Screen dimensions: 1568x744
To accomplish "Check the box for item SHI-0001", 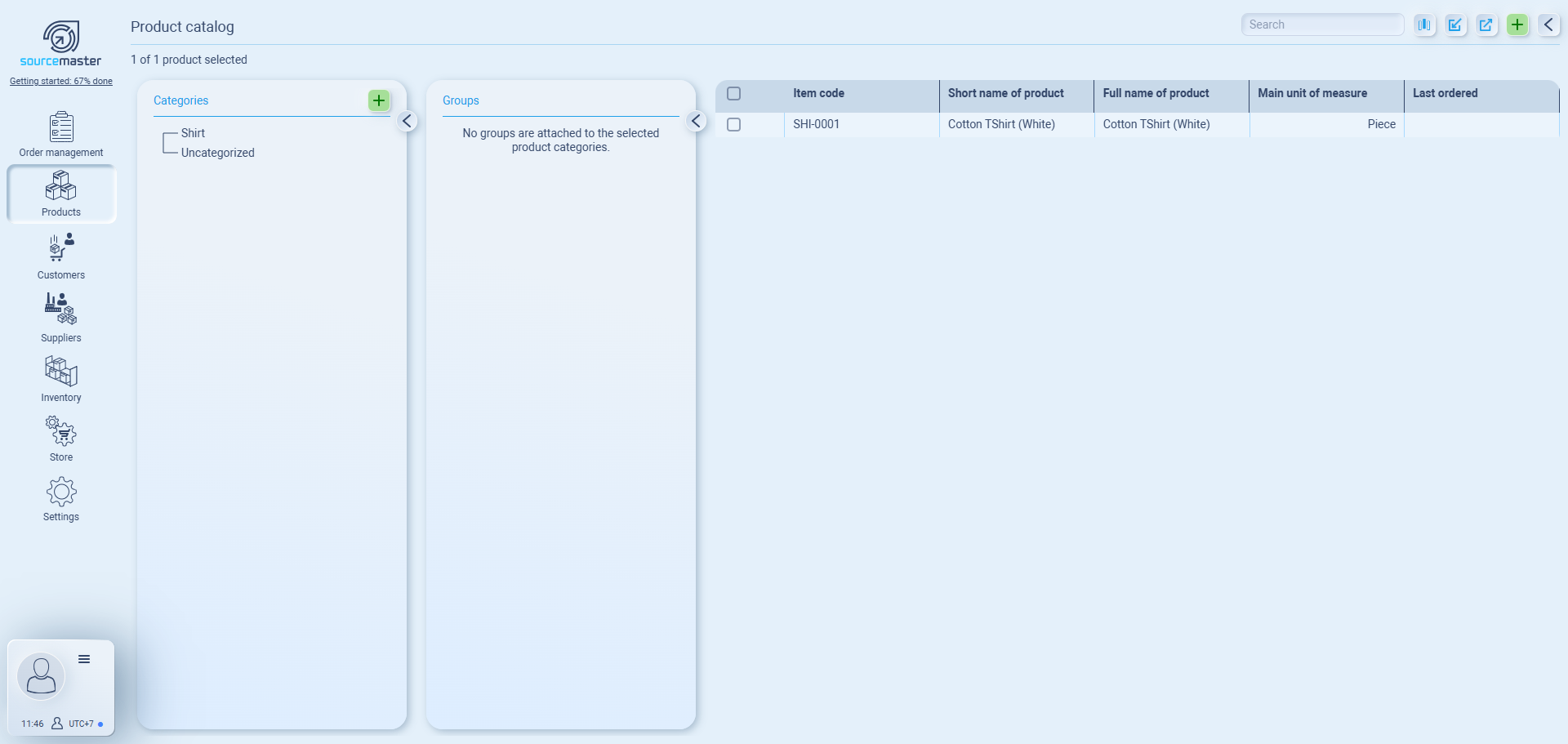I will click(x=734, y=125).
